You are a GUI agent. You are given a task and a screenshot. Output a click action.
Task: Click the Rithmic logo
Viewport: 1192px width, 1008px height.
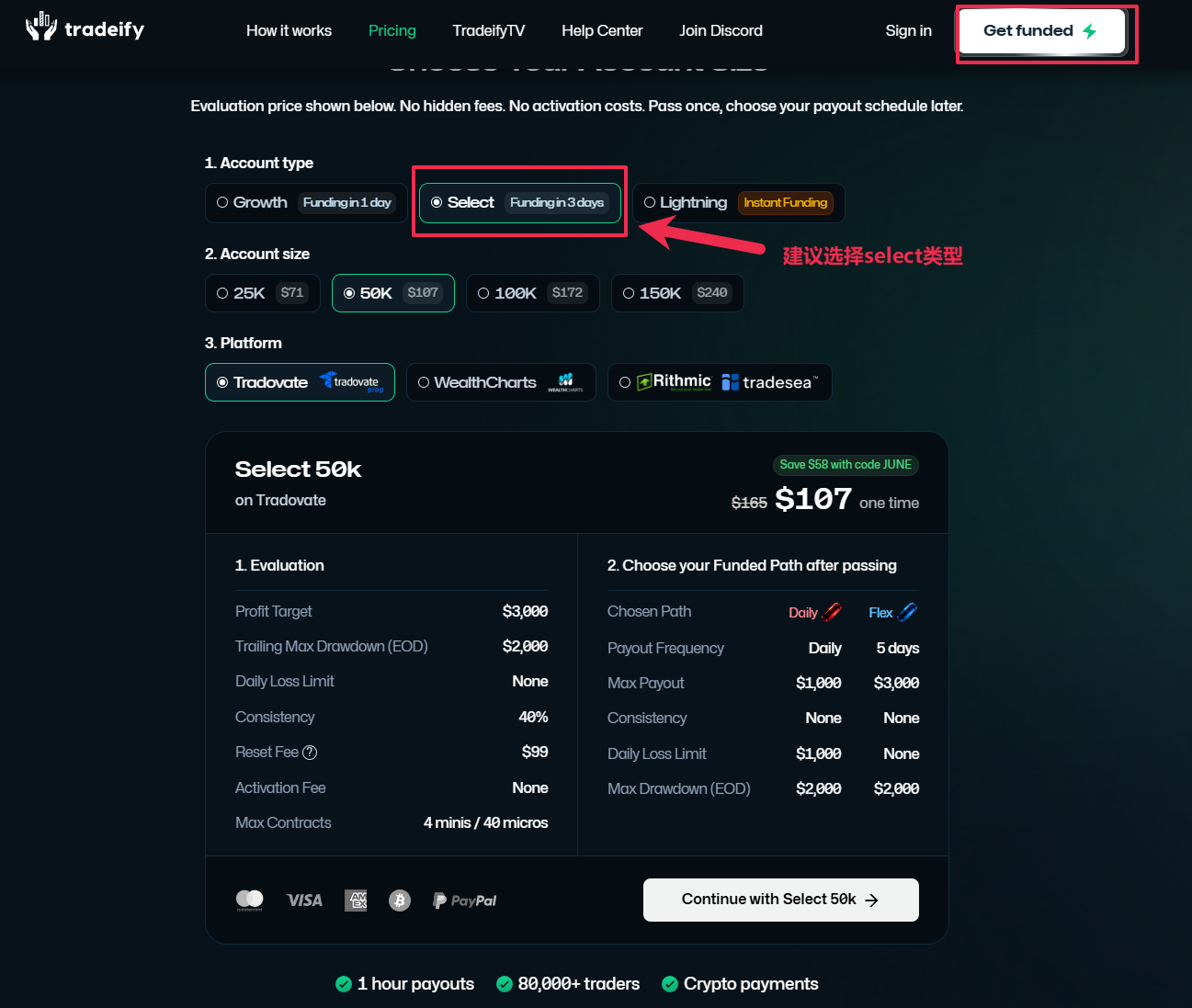tap(674, 382)
